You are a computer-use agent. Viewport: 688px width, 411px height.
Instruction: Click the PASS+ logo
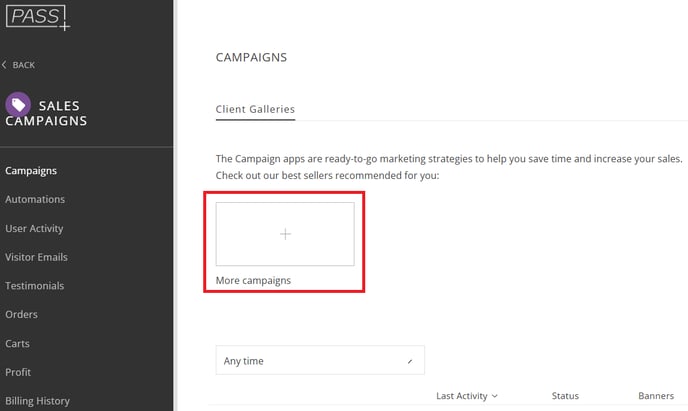(38, 18)
